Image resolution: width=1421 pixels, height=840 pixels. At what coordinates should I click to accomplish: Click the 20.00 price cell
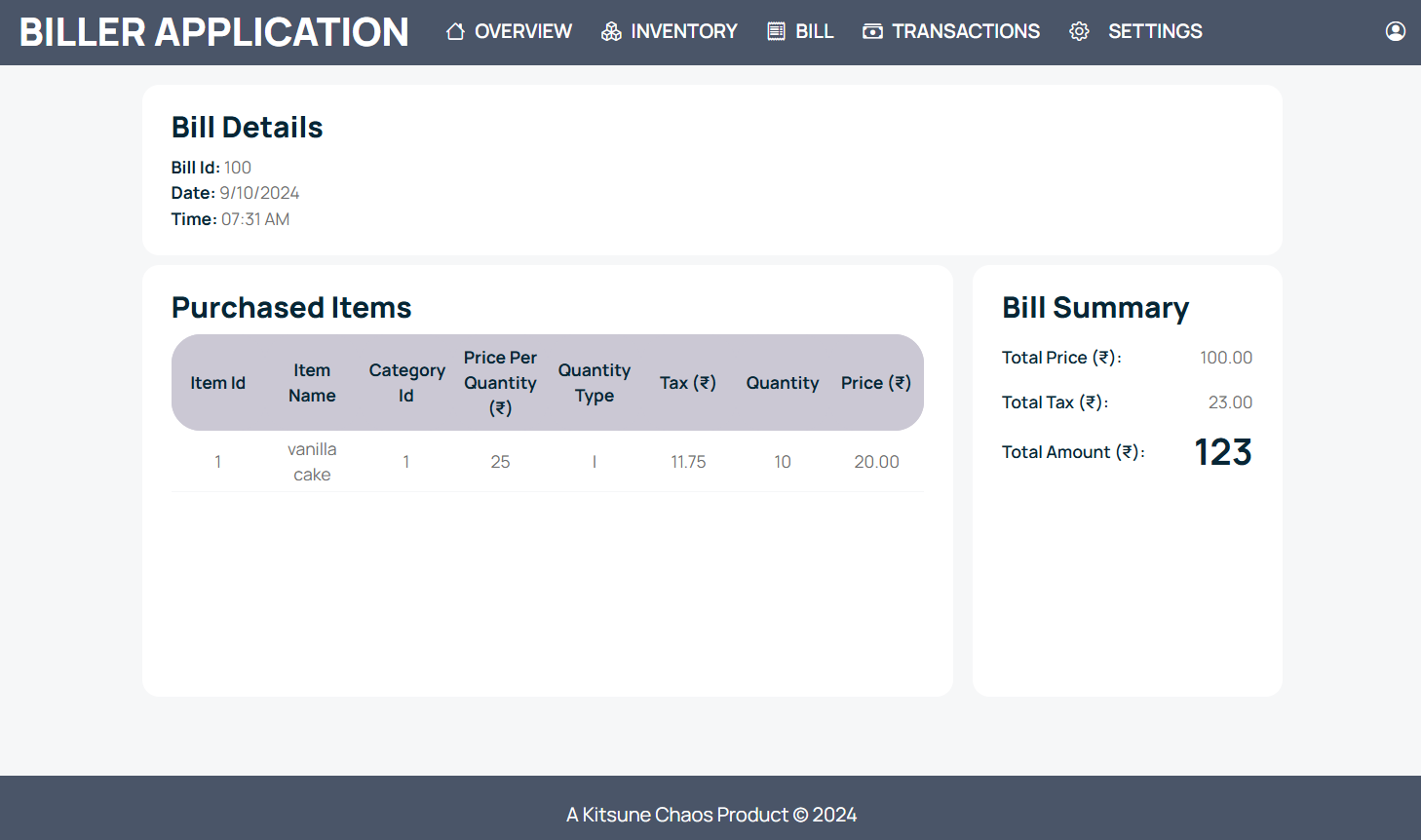pyautogui.click(x=876, y=462)
